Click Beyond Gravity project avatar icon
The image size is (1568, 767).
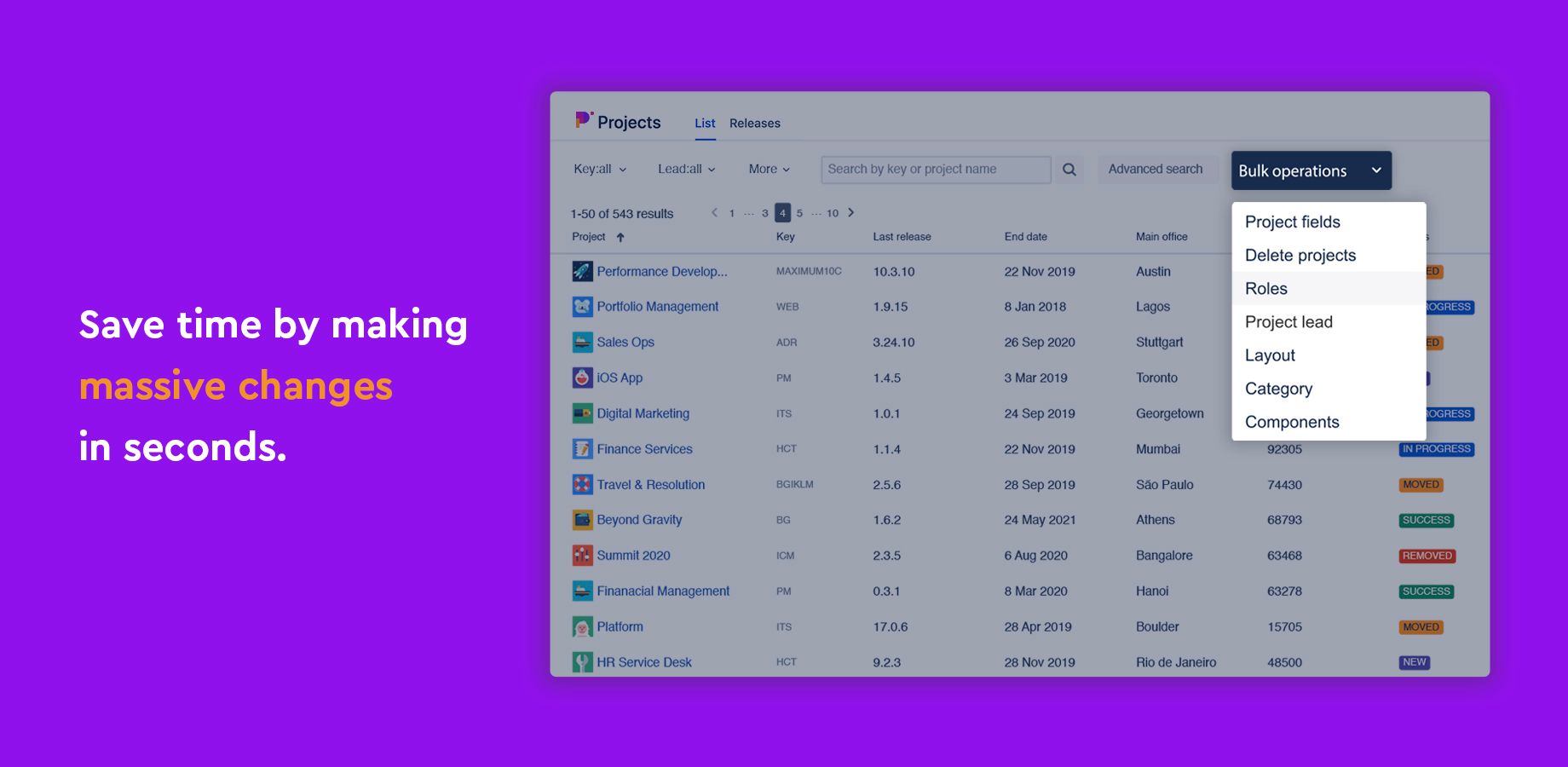click(582, 520)
